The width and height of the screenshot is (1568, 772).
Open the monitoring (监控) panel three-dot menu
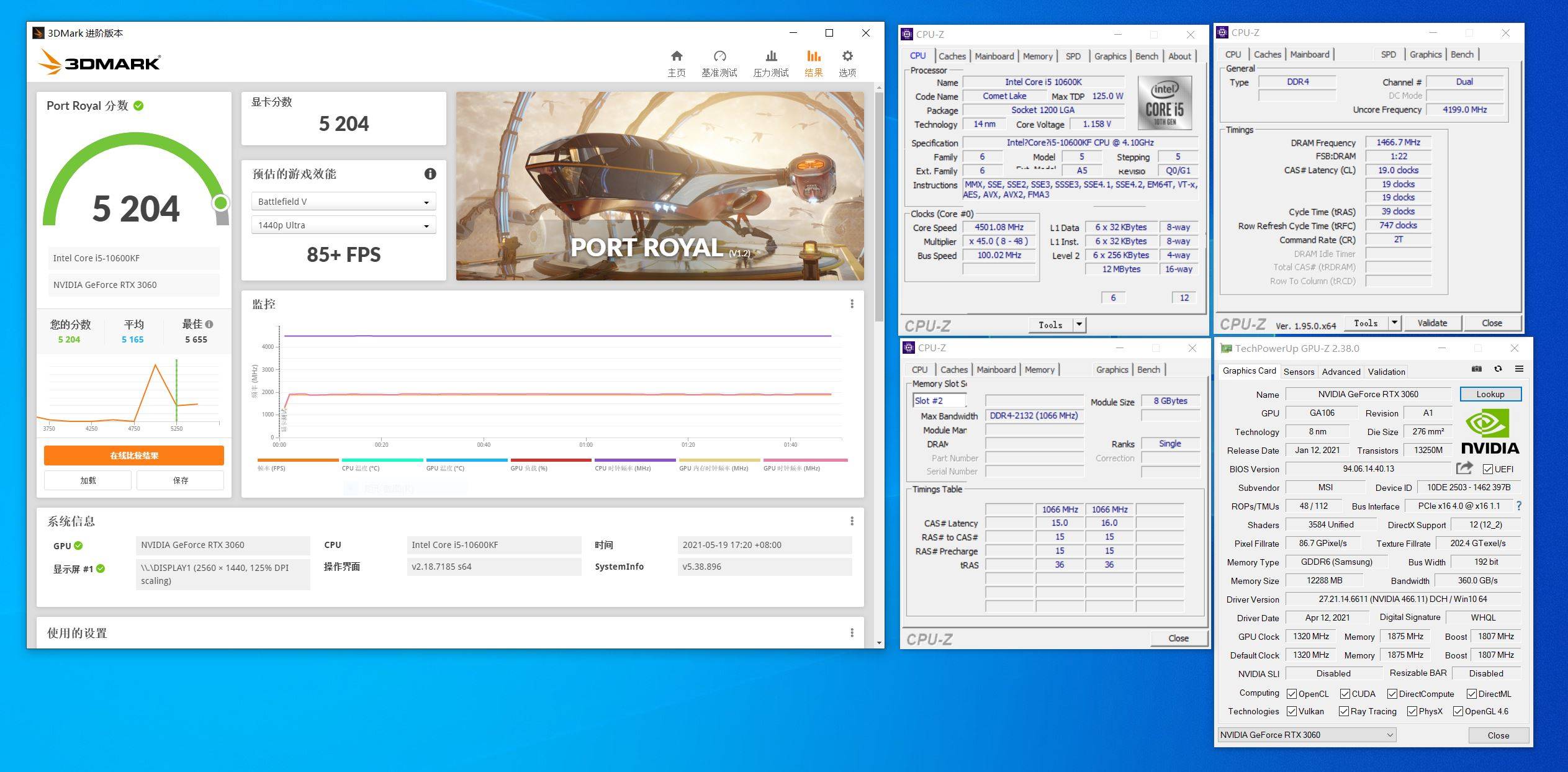point(852,303)
